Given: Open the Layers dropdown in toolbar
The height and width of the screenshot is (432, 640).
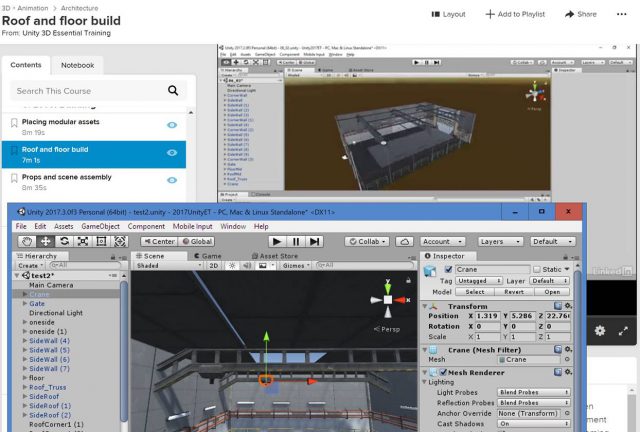Looking at the screenshot, I should click(x=500, y=242).
